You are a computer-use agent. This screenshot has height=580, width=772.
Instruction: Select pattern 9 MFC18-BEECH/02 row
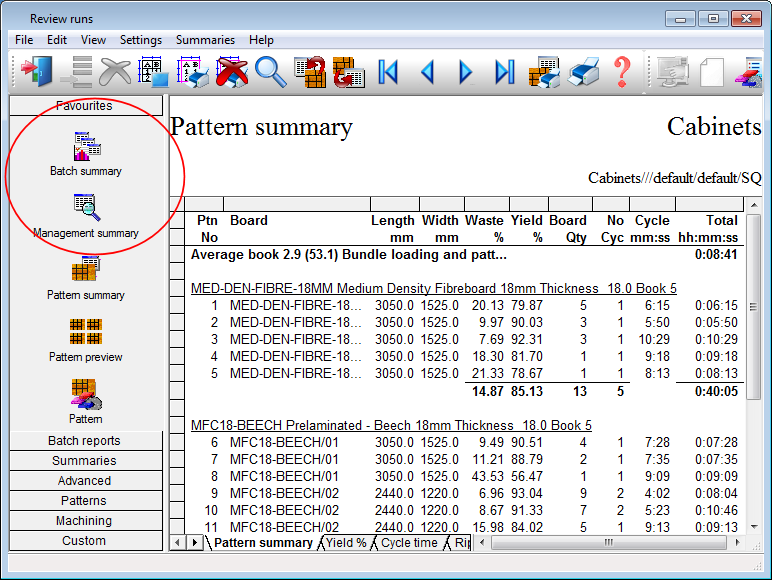[x=465, y=493]
